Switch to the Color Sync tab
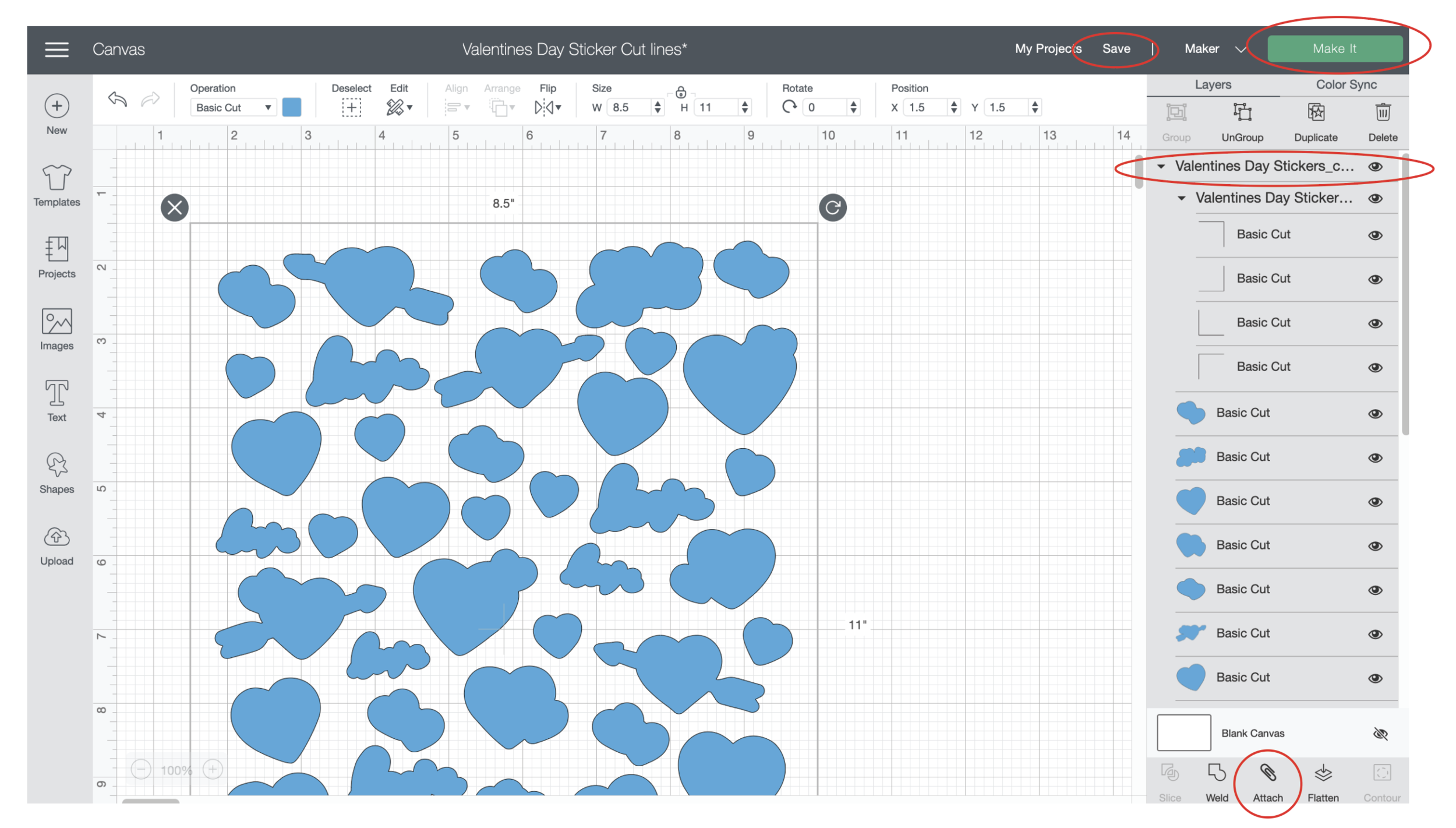The width and height of the screenshot is (1456, 828). pos(1346,84)
